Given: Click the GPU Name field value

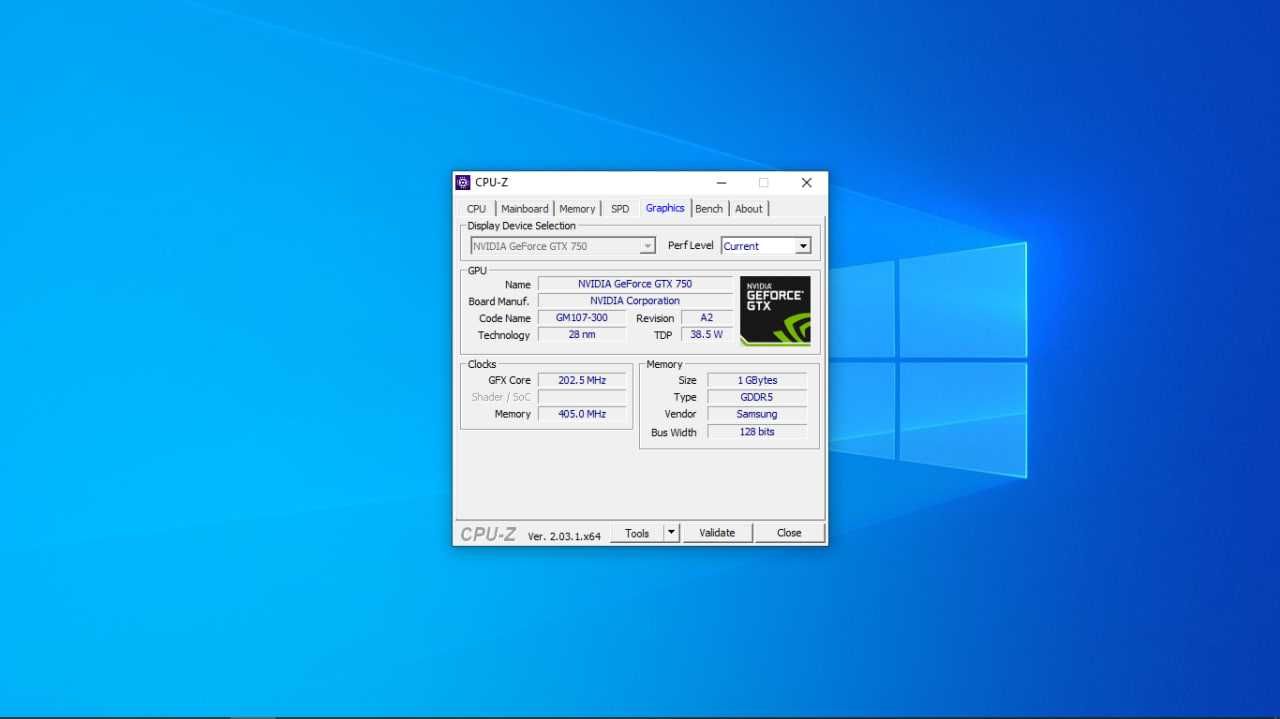Looking at the screenshot, I should pos(635,284).
